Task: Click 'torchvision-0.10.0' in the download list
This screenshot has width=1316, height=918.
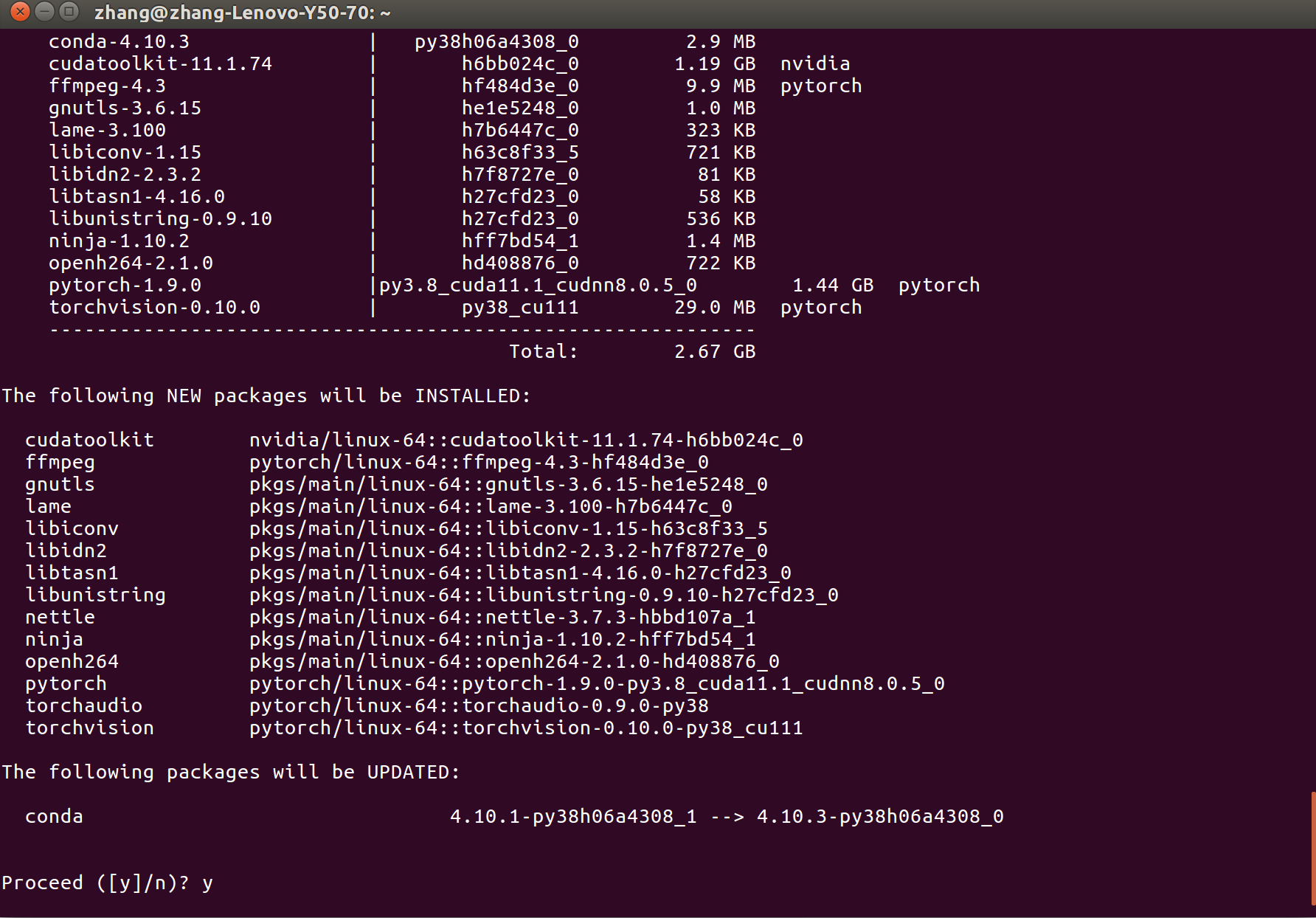Action: (154, 308)
